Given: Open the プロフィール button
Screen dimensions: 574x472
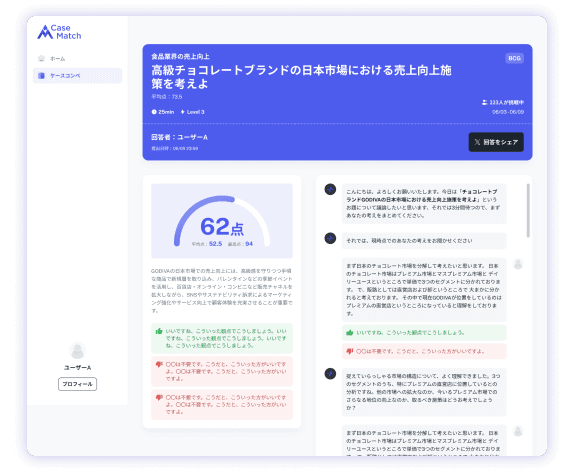Looking at the screenshot, I should tap(77, 384).
